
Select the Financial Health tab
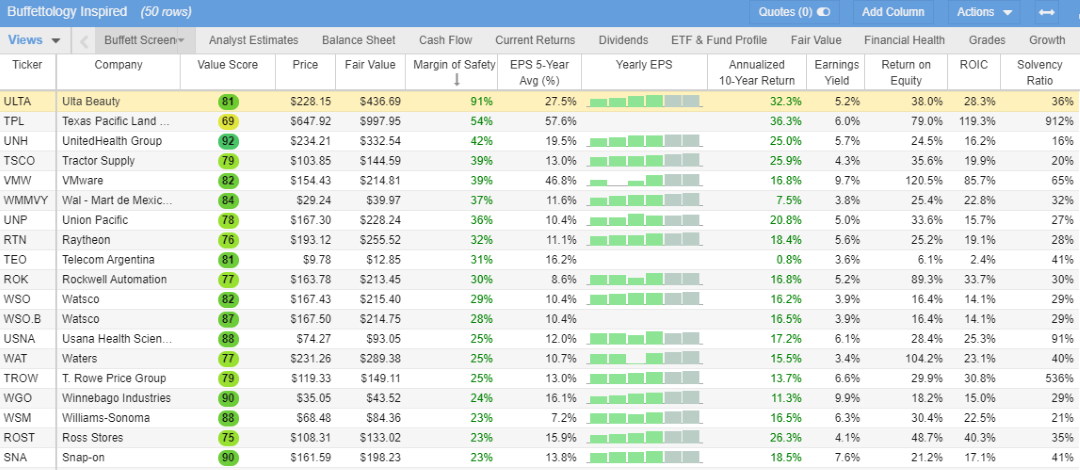904,40
